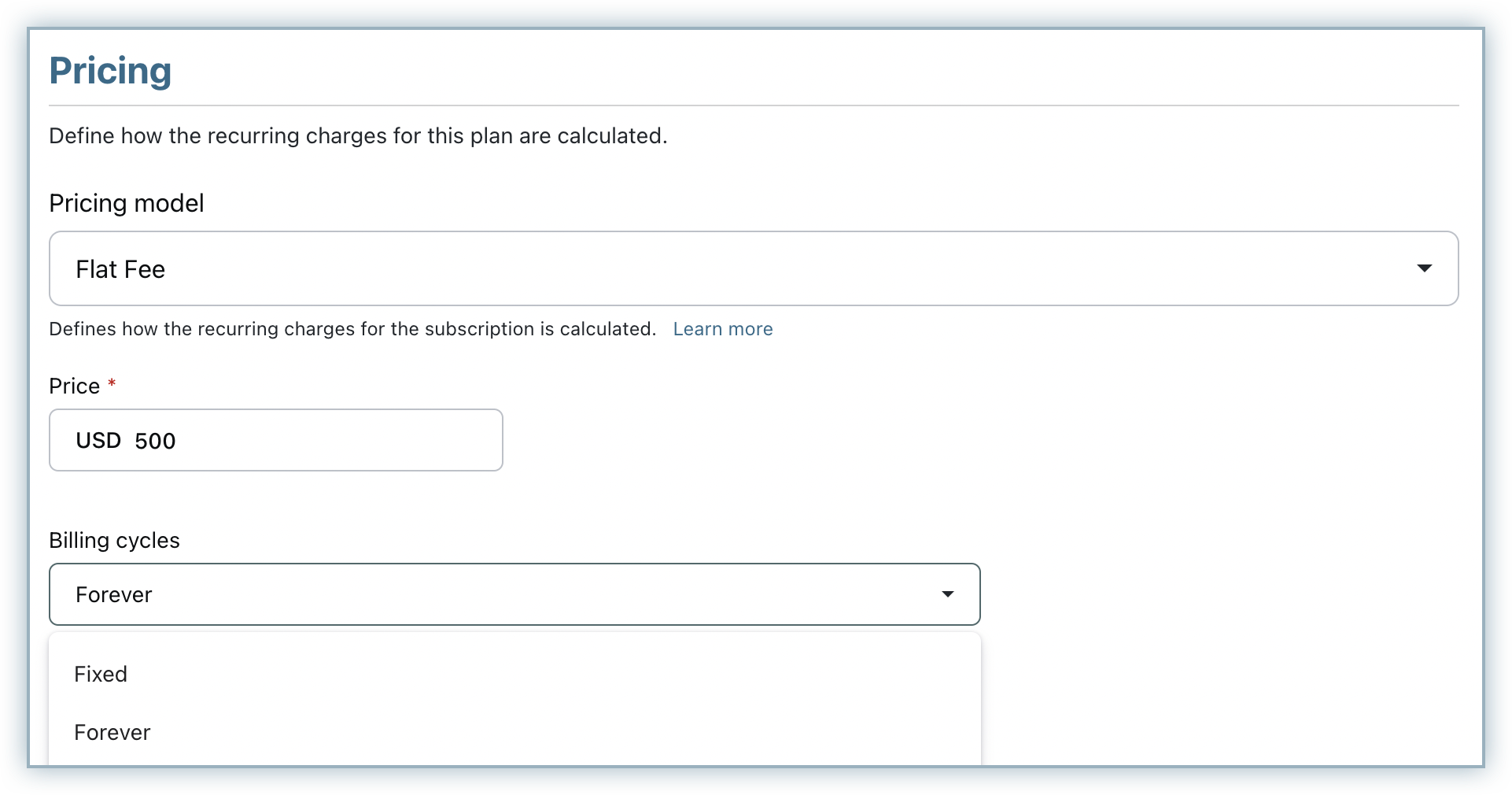Screen dimensions: 1512x795
Task: Click the Pricing section heading
Action: coord(110,71)
